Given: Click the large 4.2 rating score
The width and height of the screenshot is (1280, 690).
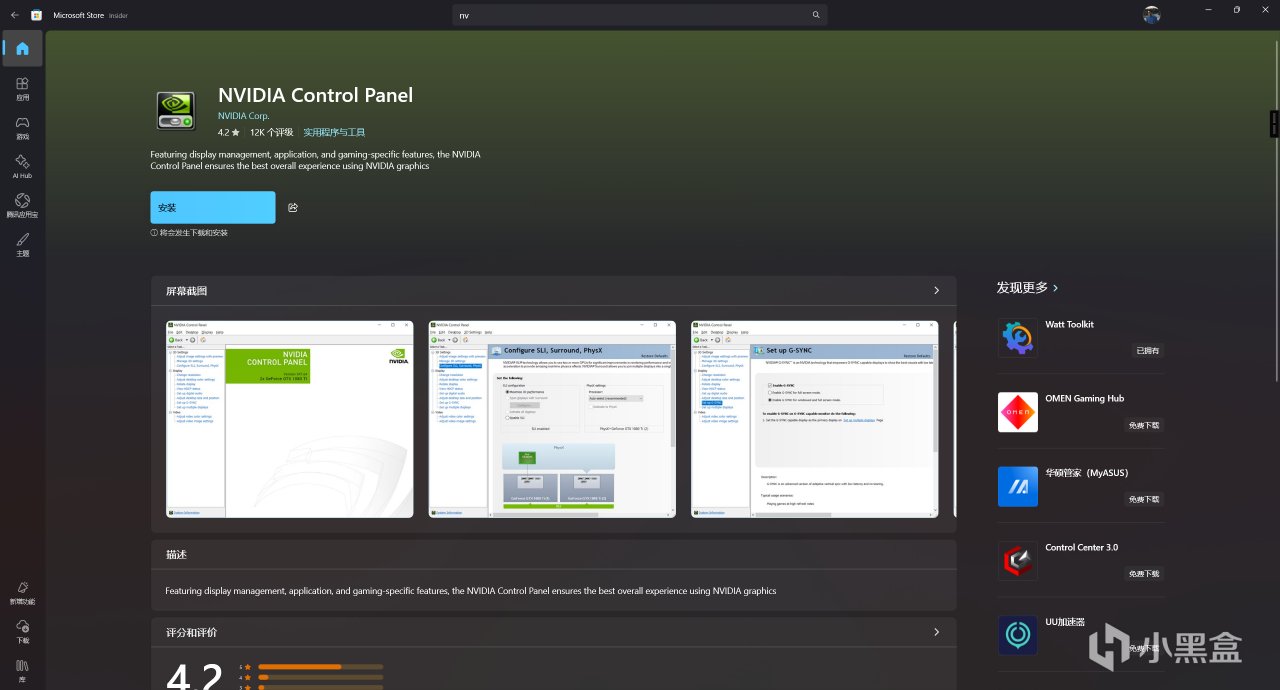Looking at the screenshot, I should (194, 677).
